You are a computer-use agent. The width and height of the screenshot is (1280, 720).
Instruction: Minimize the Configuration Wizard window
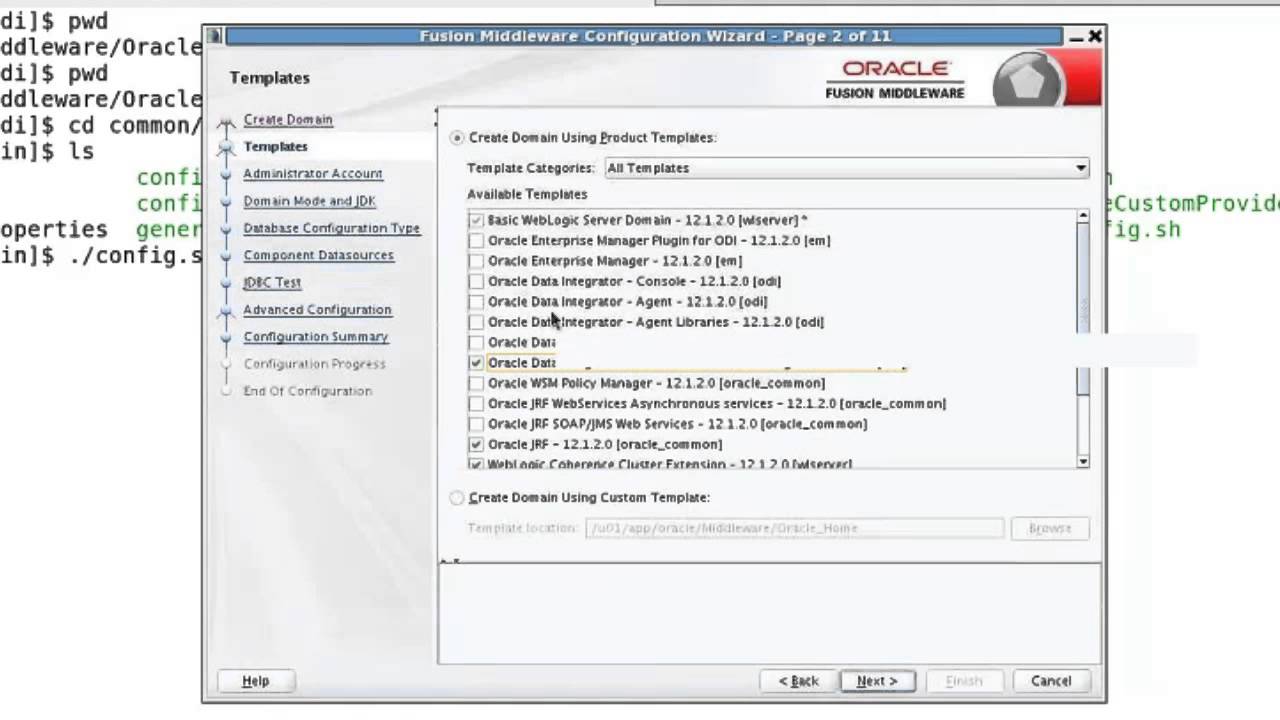1076,36
